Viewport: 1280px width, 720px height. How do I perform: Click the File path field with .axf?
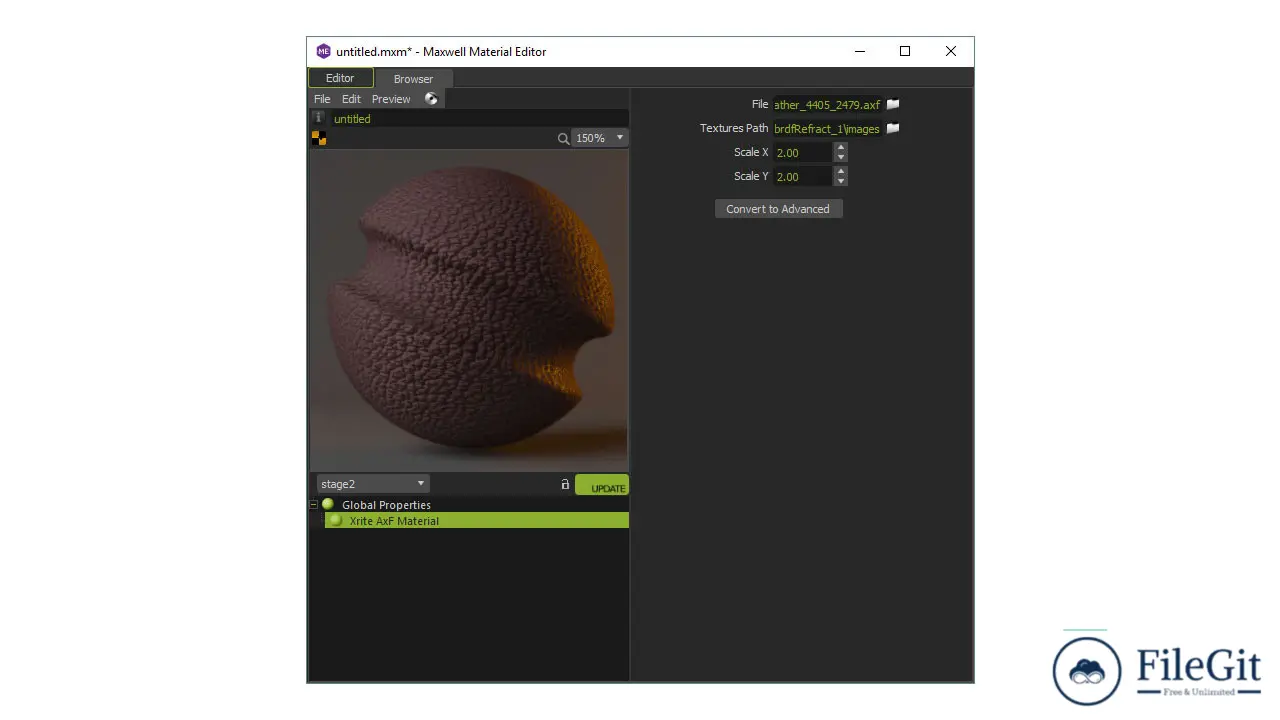(827, 104)
